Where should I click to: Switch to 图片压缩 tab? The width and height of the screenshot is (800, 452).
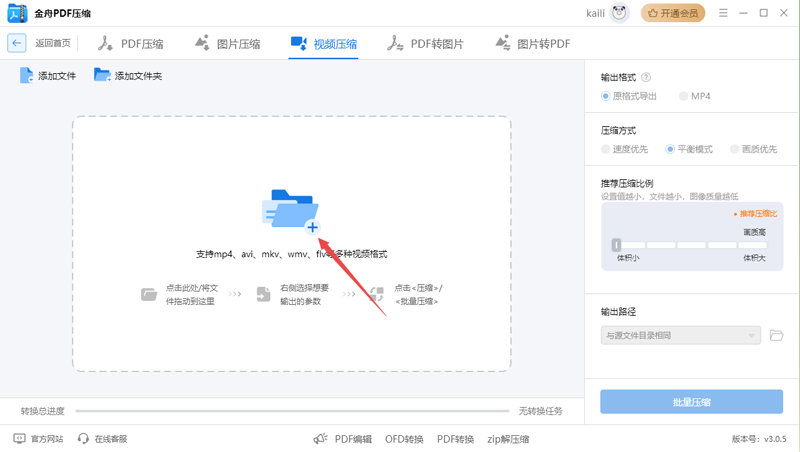tap(228, 44)
